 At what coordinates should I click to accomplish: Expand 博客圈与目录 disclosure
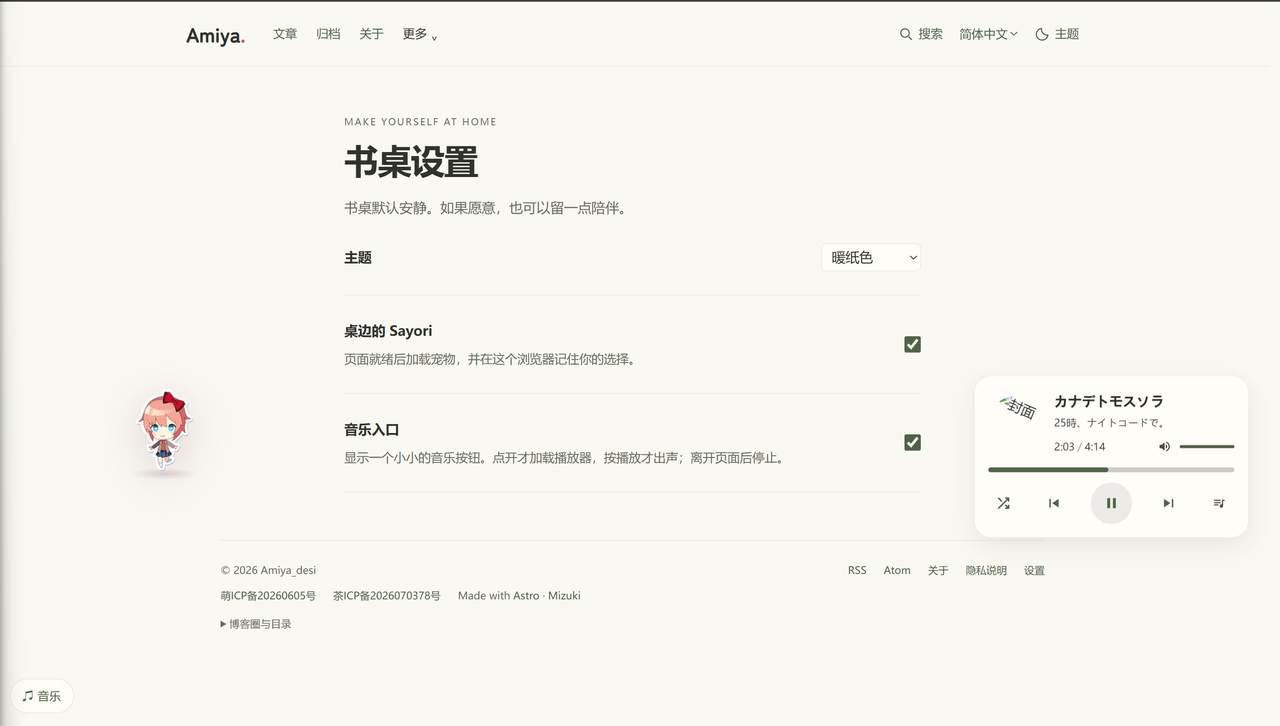tap(256, 624)
